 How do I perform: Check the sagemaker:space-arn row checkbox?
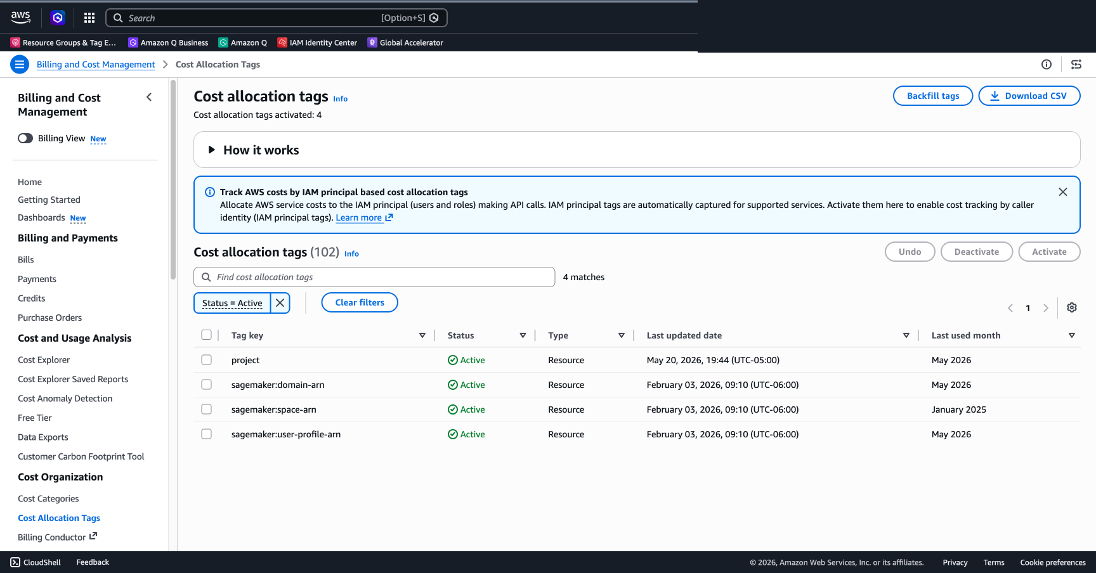point(206,409)
